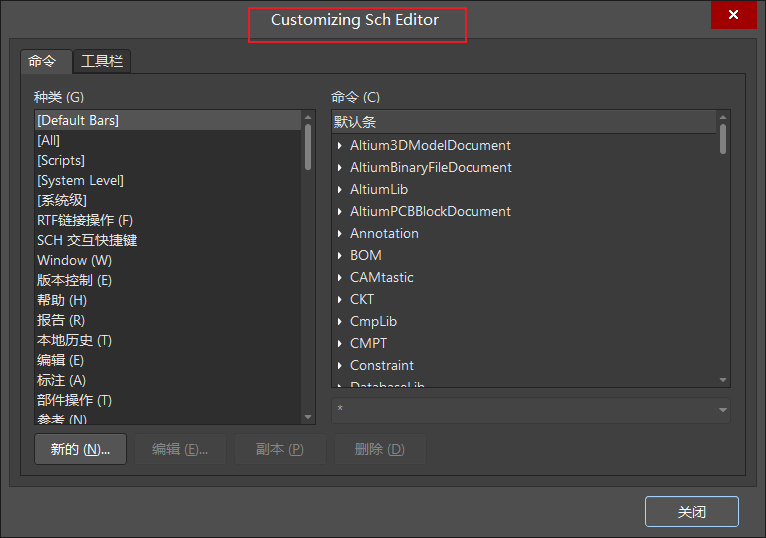Expand the AltiumLib node
Screen dimensions: 766x538
pos(340,190)
